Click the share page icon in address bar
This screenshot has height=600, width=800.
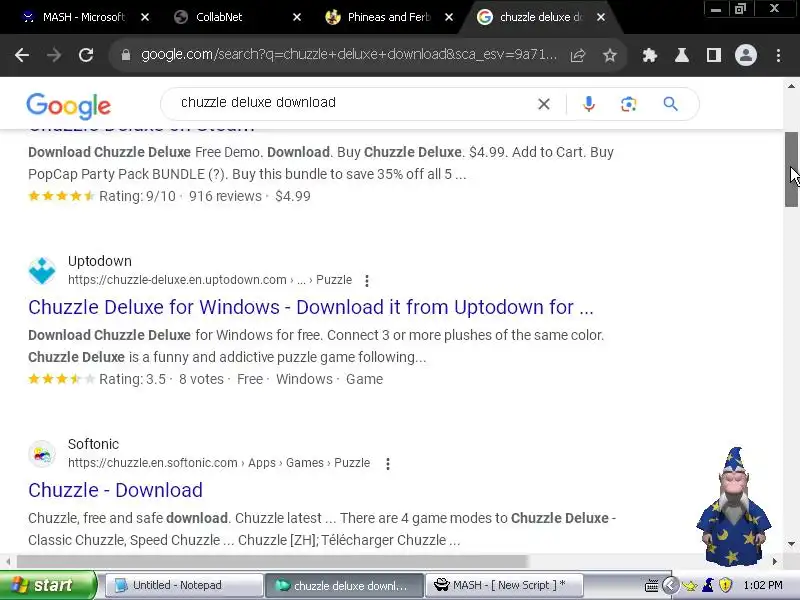coord(578,55)
